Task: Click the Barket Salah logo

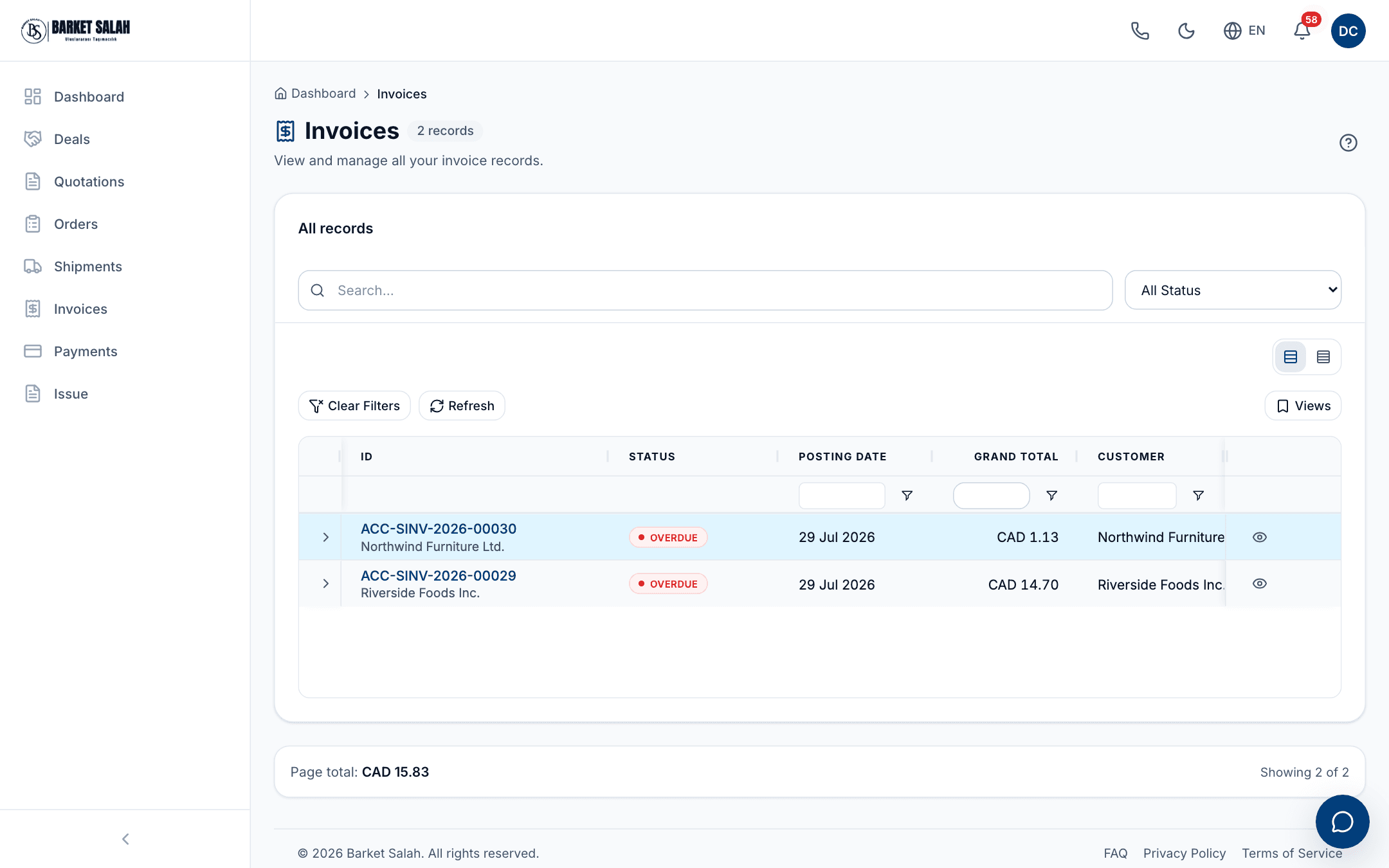Action: (x=75, y=30)
